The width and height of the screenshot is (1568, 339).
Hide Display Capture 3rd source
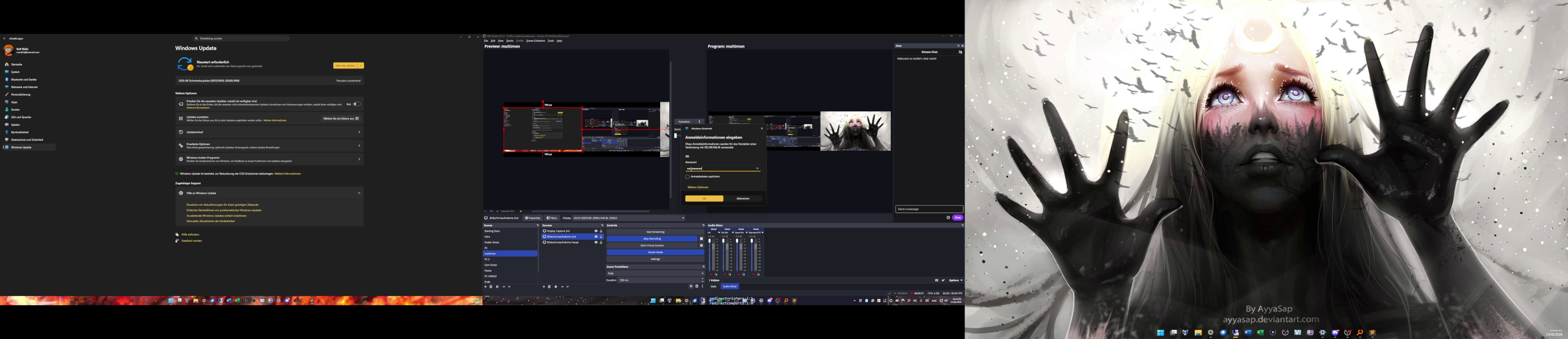point(596,232)
